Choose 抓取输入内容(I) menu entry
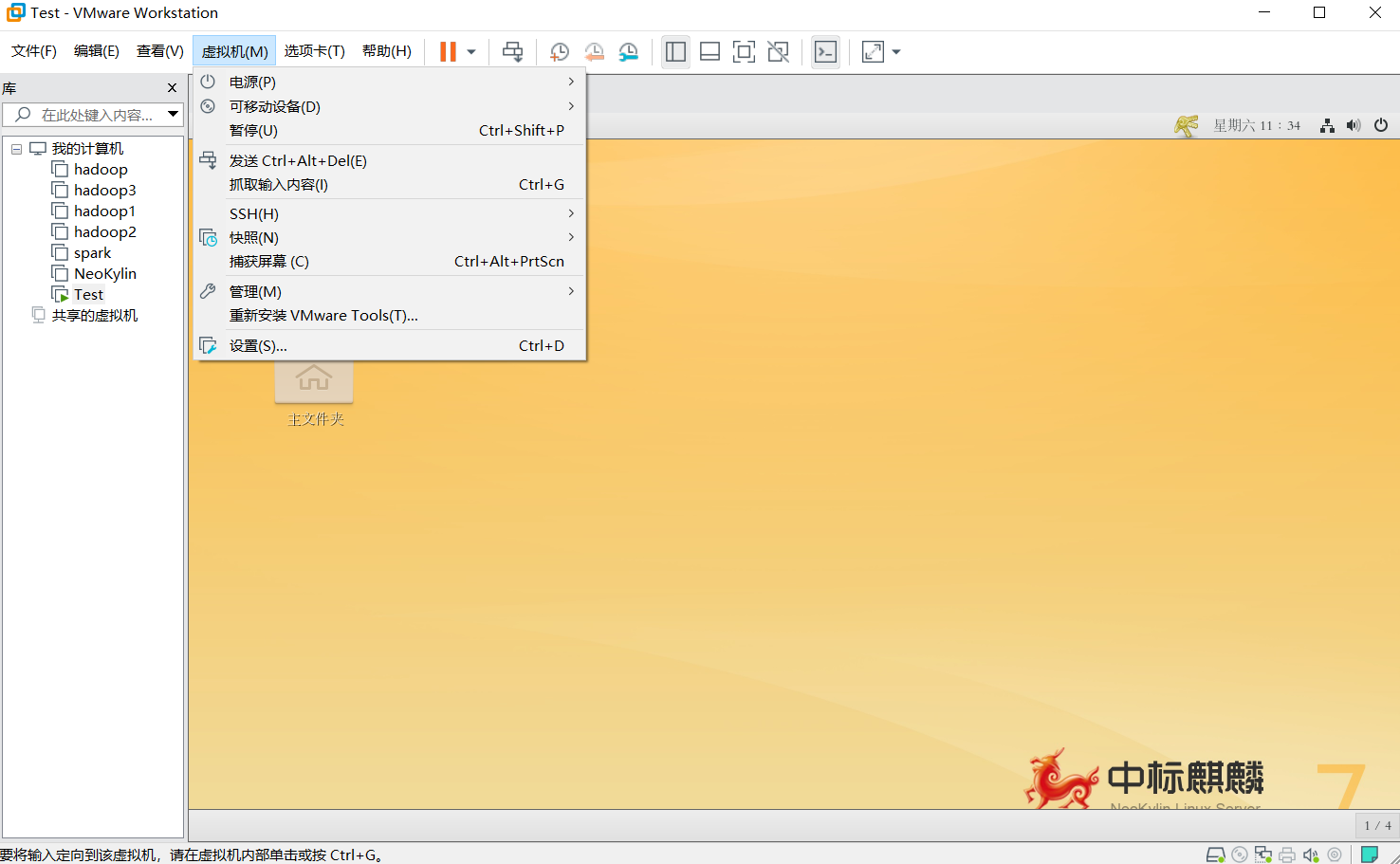 [x=390, y=184]
